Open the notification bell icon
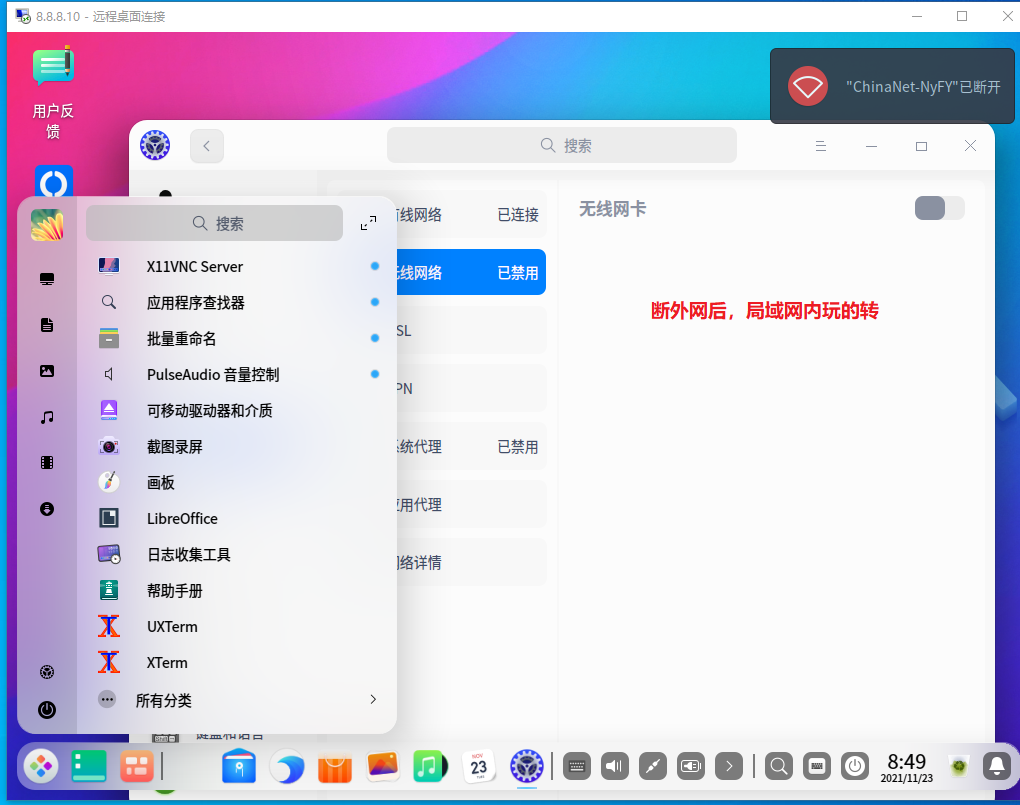 997,767
